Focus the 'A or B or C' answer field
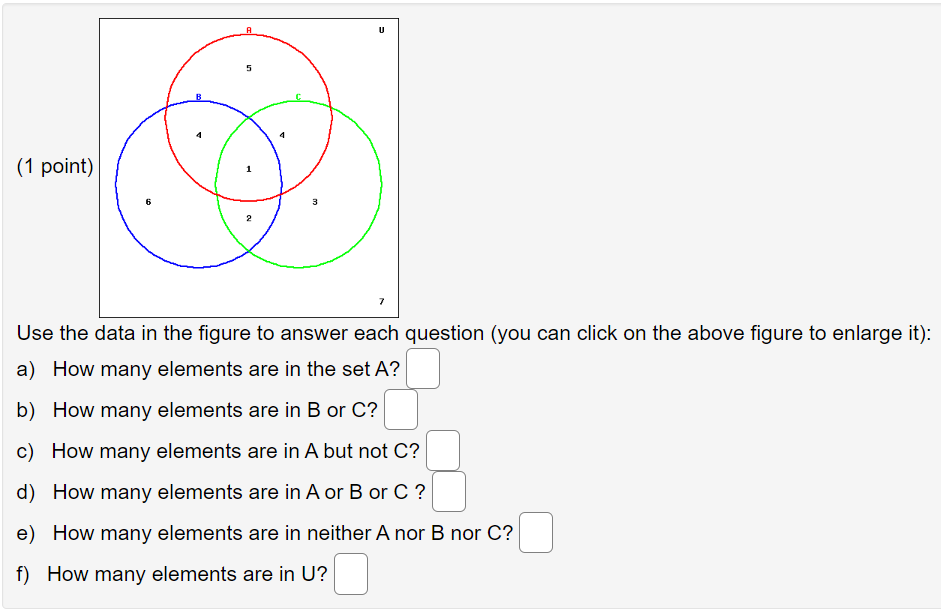This screenshot has height=610, width=941. tap(449, 492)
